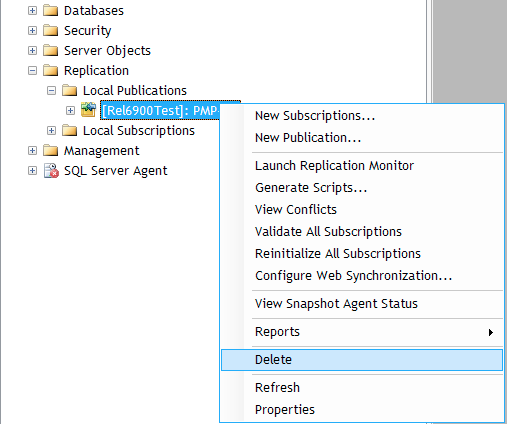Click the Server Objects folder icon

coord(51,51)
